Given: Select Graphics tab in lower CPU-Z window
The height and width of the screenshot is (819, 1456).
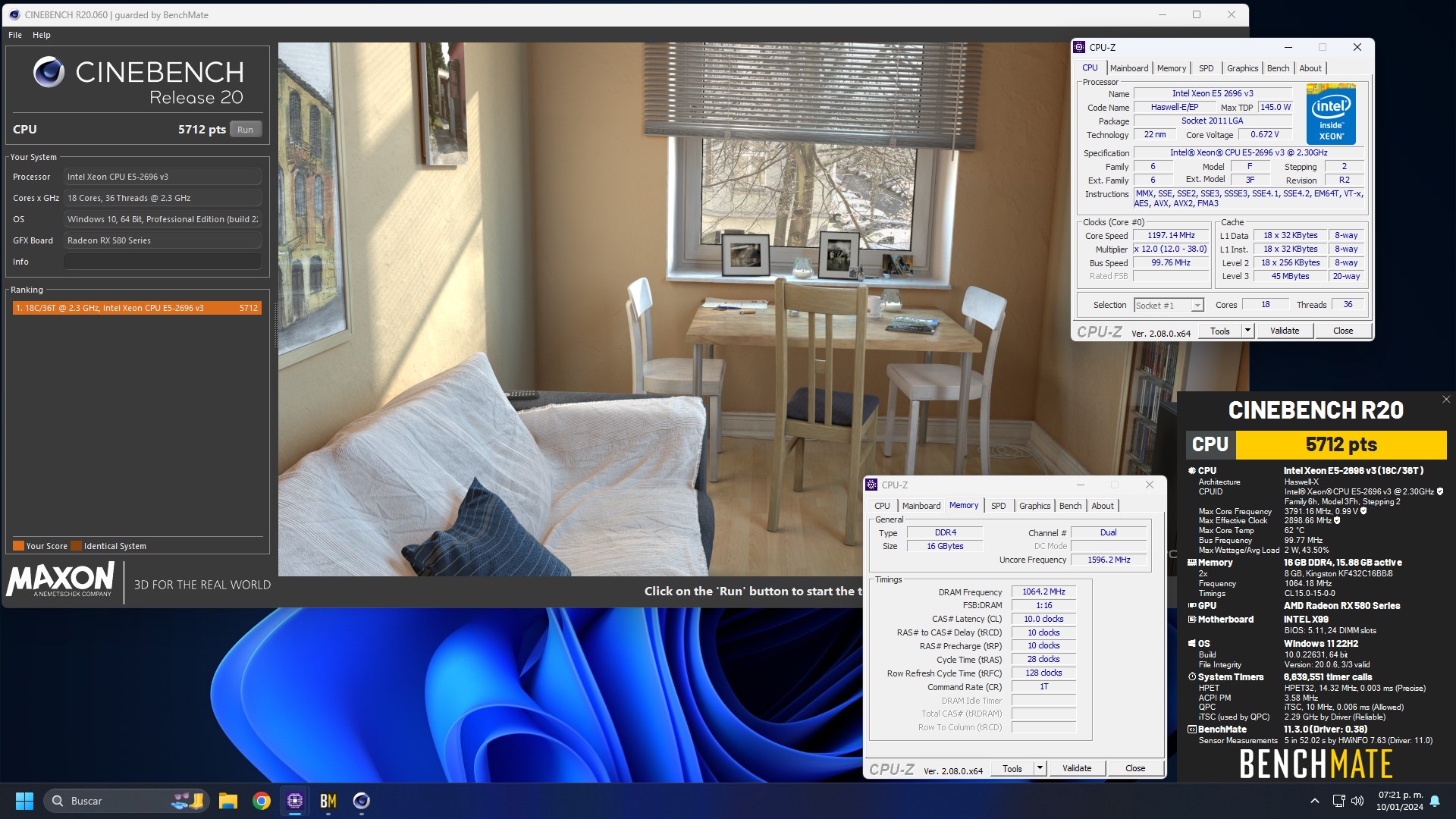Looking at the screenshot, I should point(1035,506).
